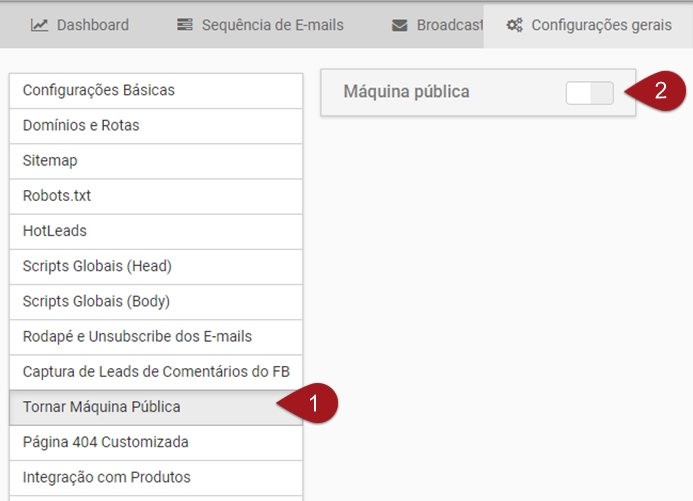
Task: Open Captura de Leads de Comentários do FB
Action: [155, 372]
